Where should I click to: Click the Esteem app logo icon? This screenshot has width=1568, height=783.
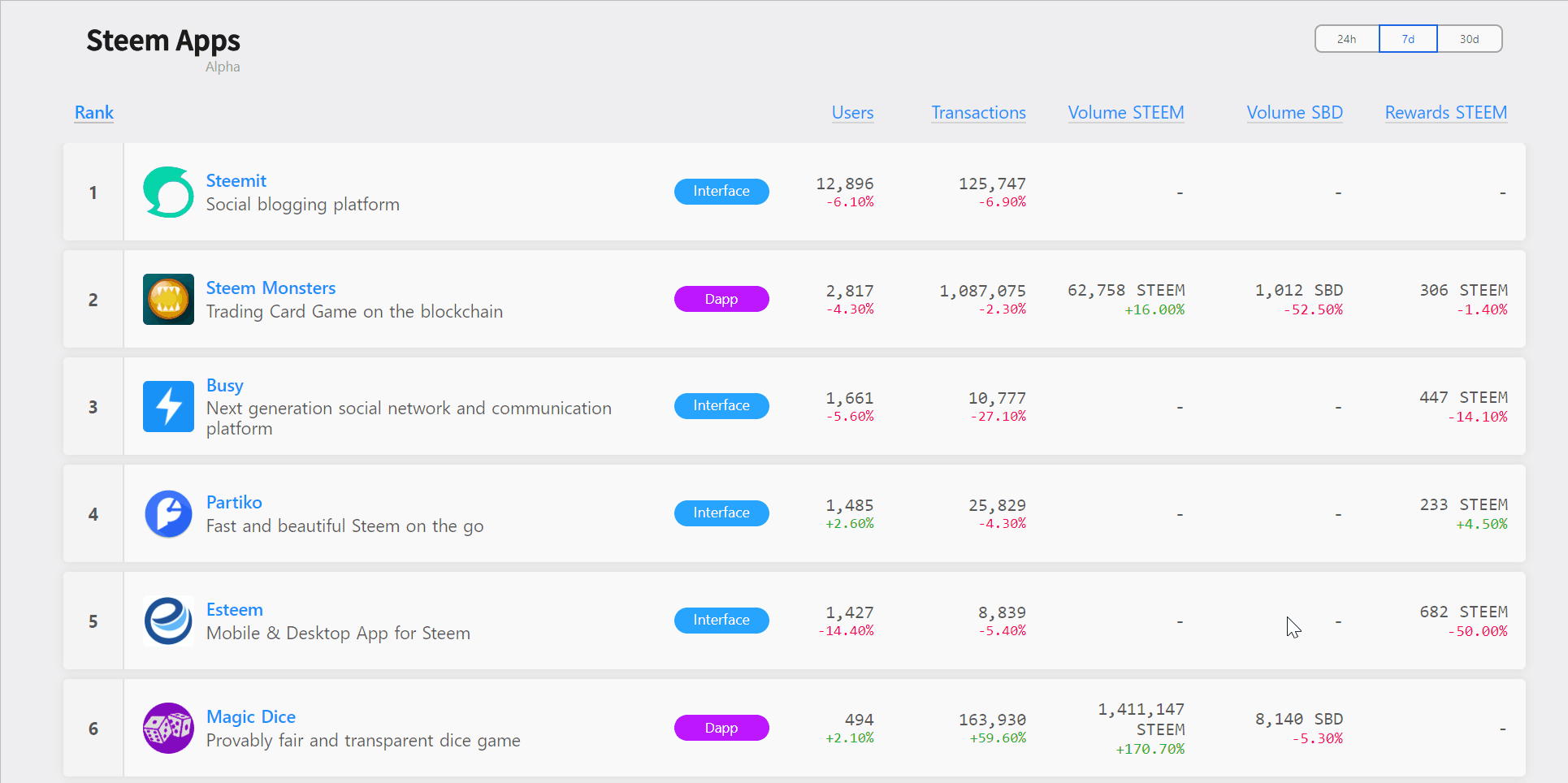168,621
